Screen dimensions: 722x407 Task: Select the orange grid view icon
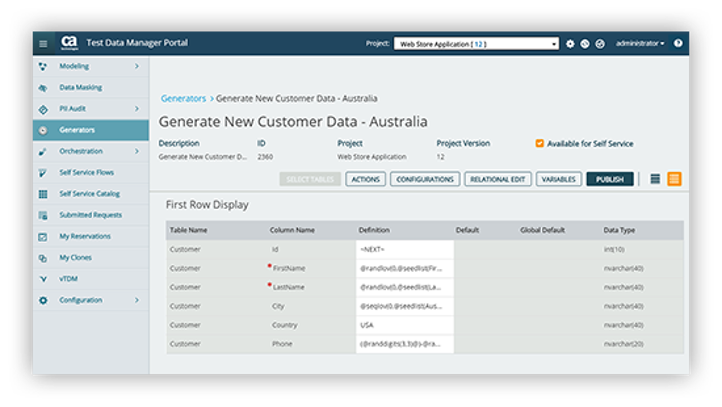pos(674,179)
